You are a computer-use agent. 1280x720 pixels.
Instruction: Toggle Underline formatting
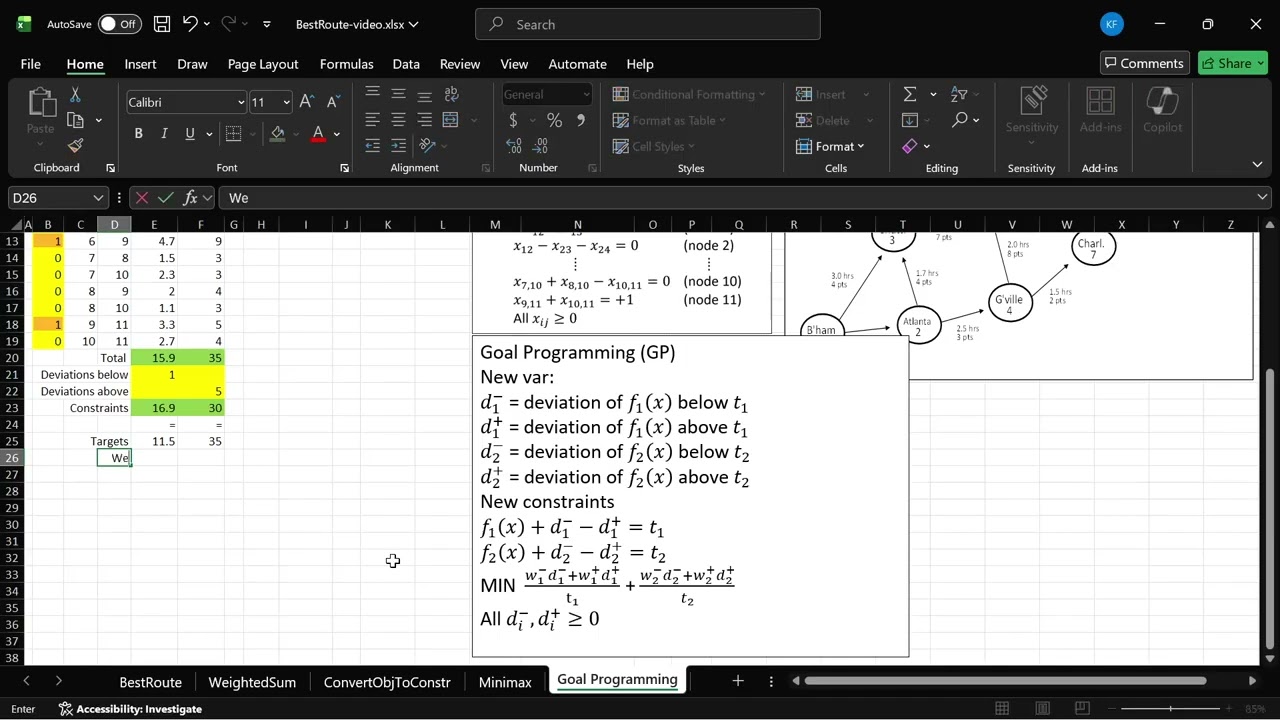(190, 133)
